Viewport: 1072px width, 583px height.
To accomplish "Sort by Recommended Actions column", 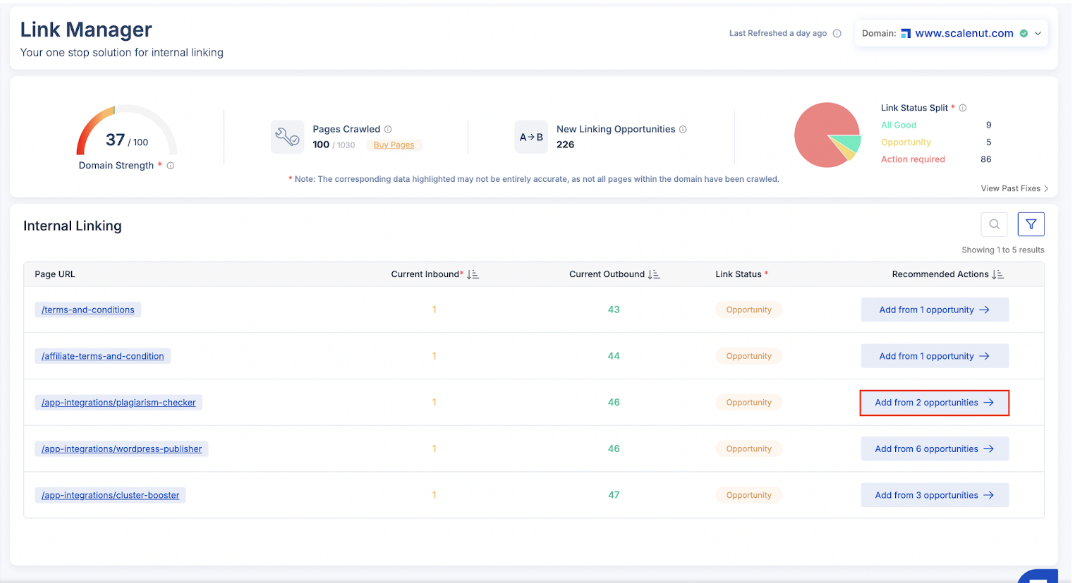I will click(998, 274).
